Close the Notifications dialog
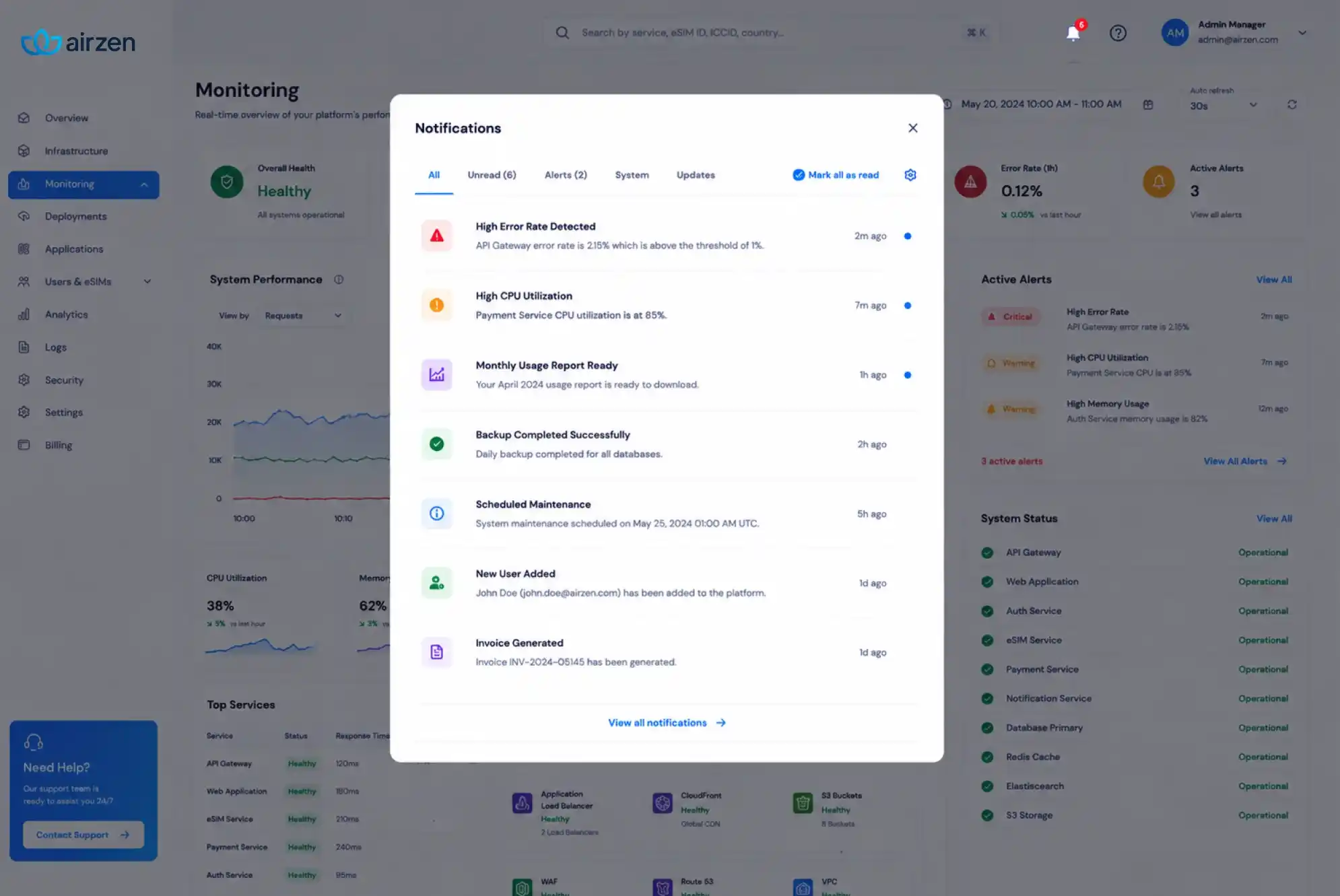The image size is (1340, 896). 912,128
